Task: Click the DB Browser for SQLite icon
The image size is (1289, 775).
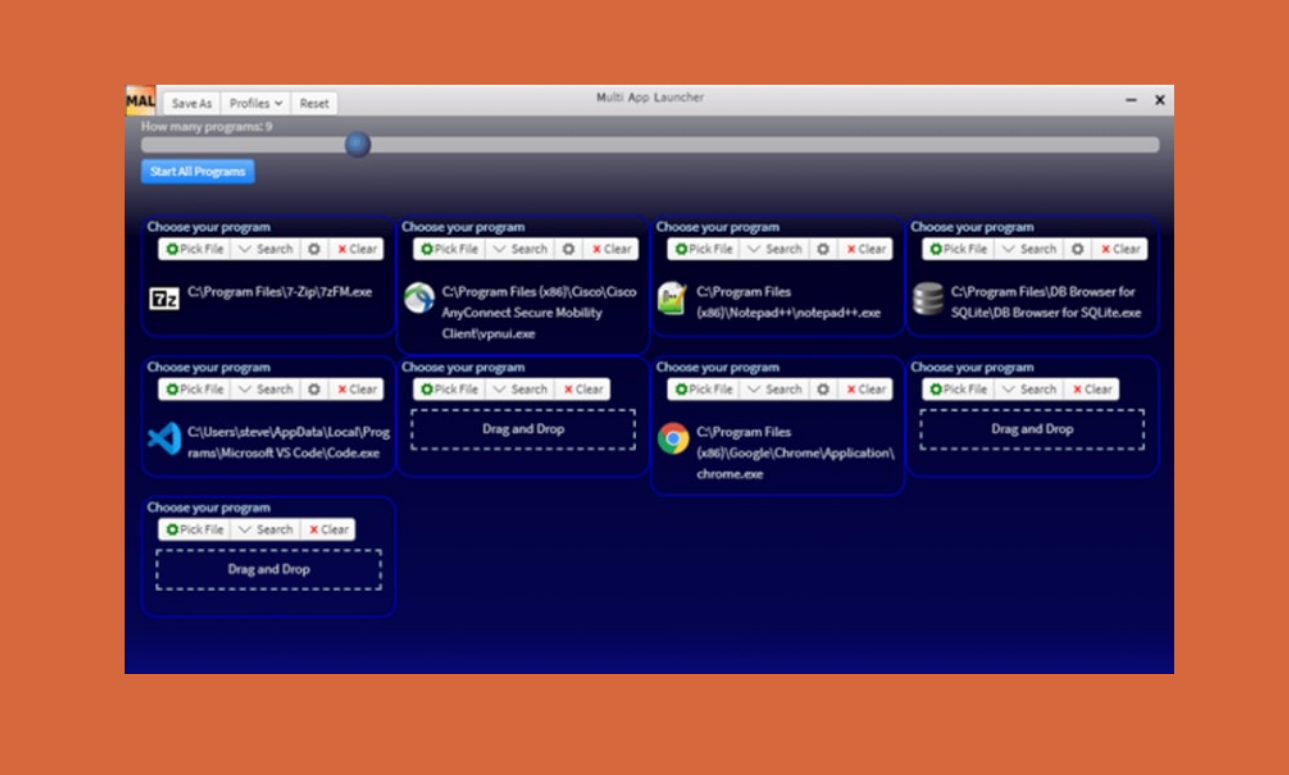Action: (928, 298)
